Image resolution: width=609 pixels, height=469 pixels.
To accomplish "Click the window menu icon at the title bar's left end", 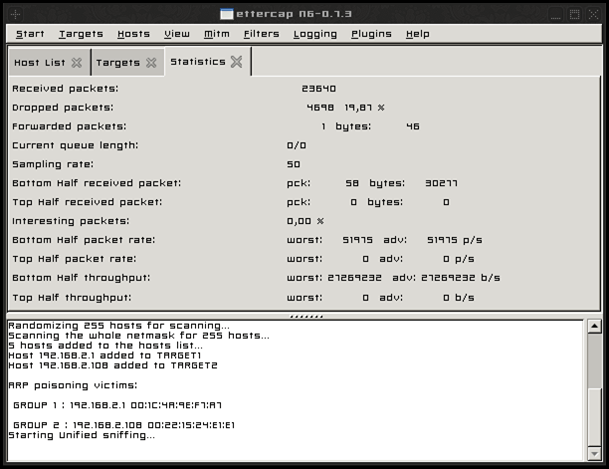I will [16, 14].
